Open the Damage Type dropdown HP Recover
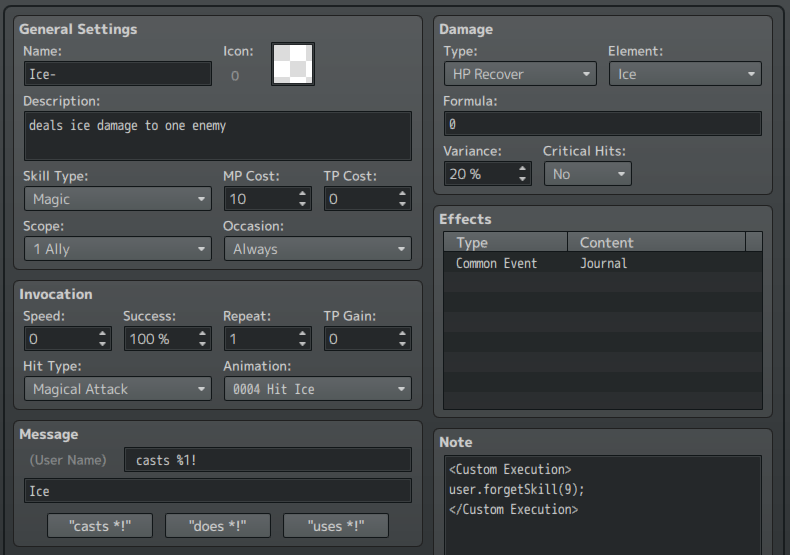 tap(520, 74)
